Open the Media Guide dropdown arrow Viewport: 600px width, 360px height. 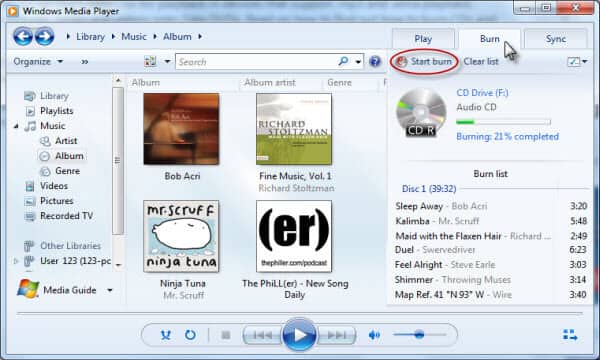[x=110, y=290]
